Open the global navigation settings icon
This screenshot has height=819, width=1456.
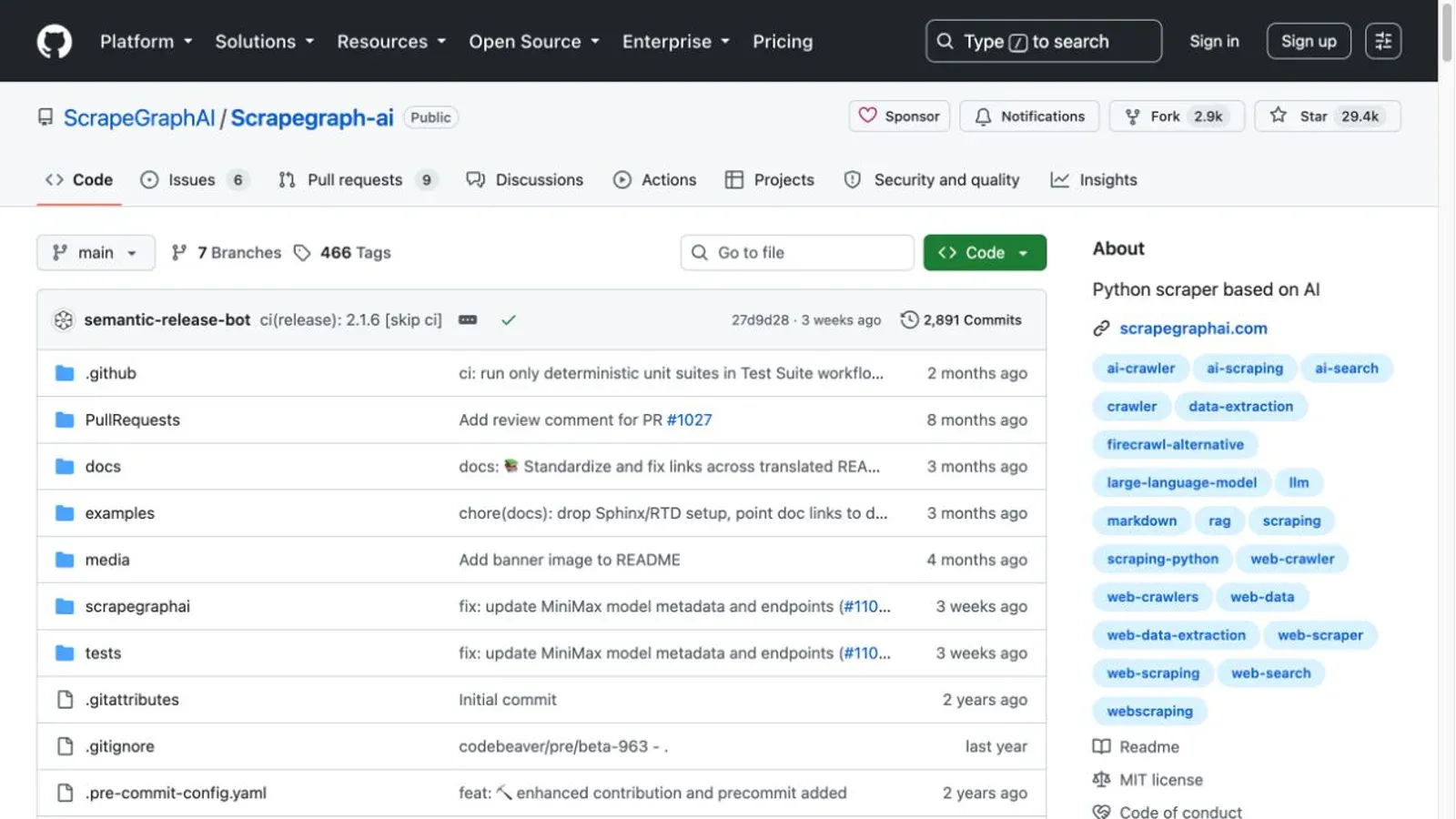[1383, 41]
